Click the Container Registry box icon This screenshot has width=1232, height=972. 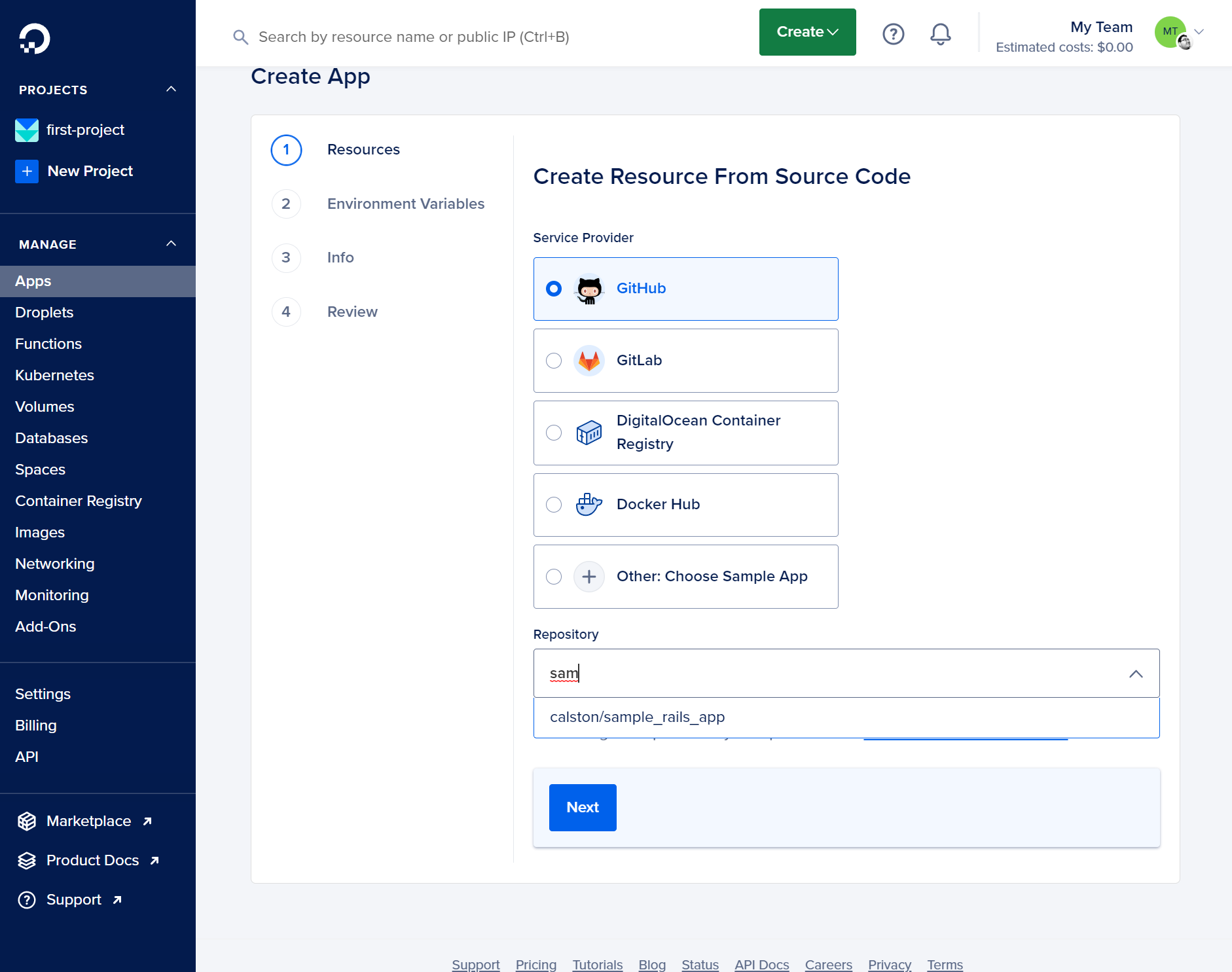pos(589,433)
